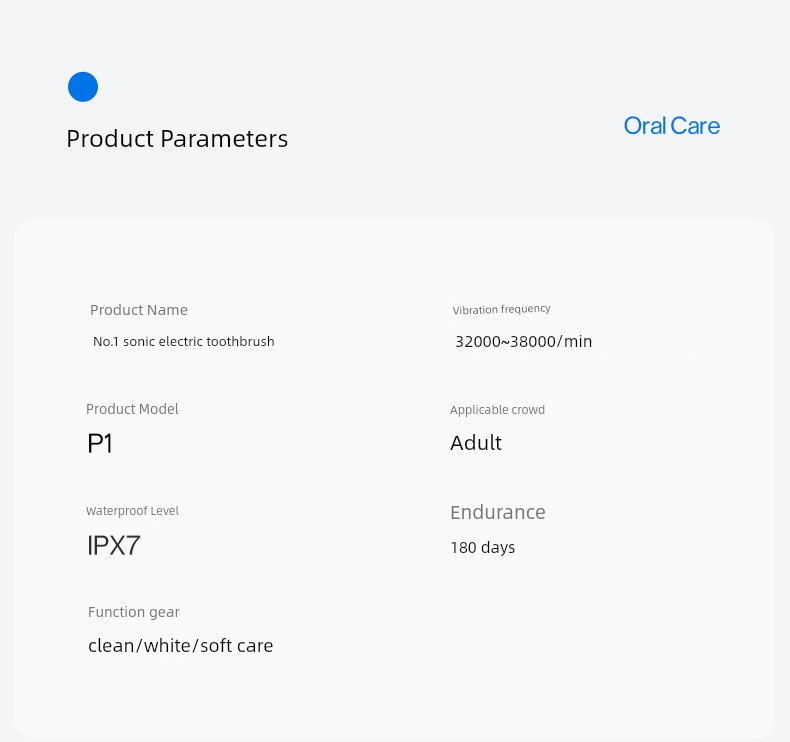Click the 32000~38000/min value

pos(523,342)
